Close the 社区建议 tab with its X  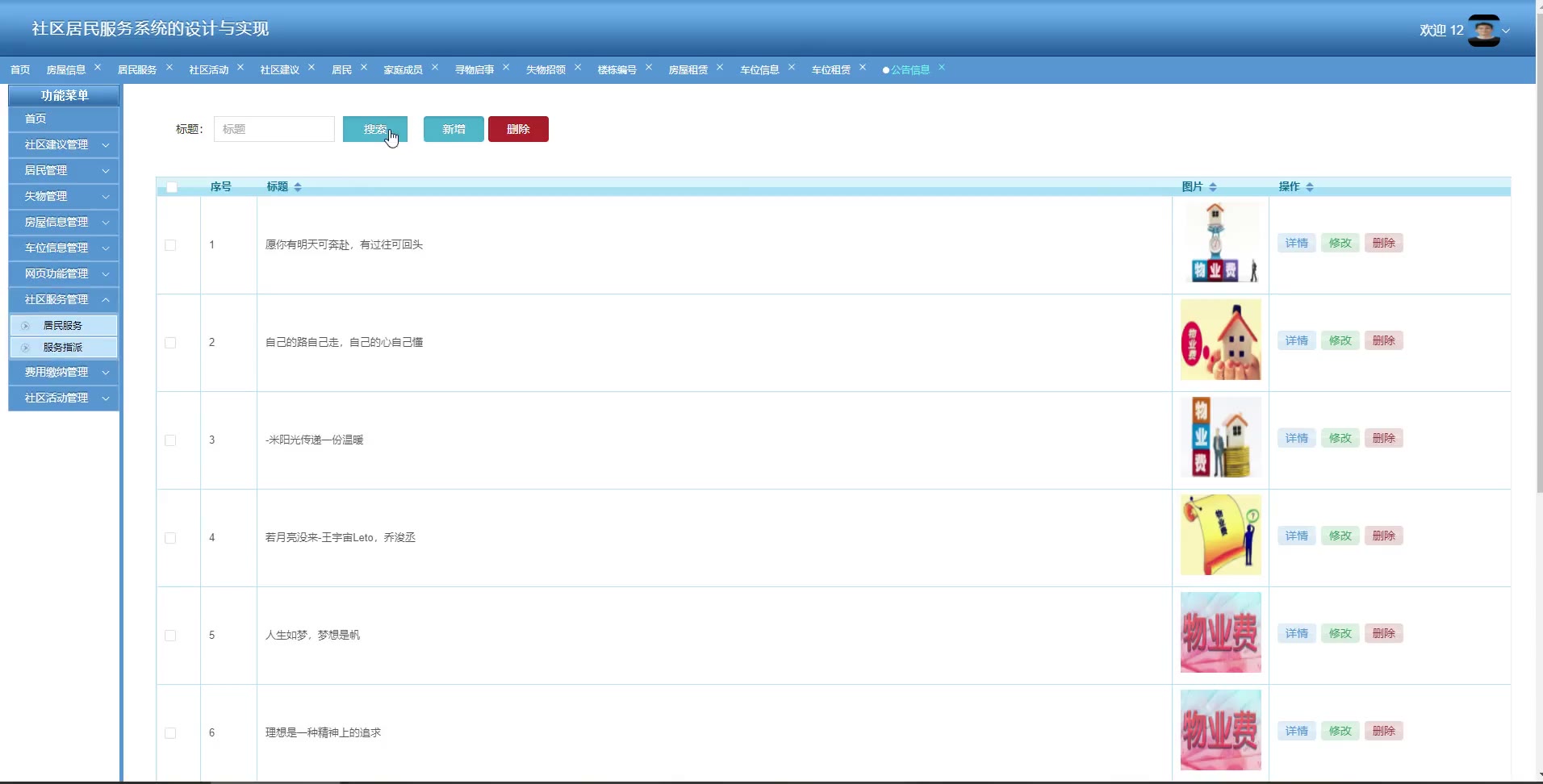(312, 68)
